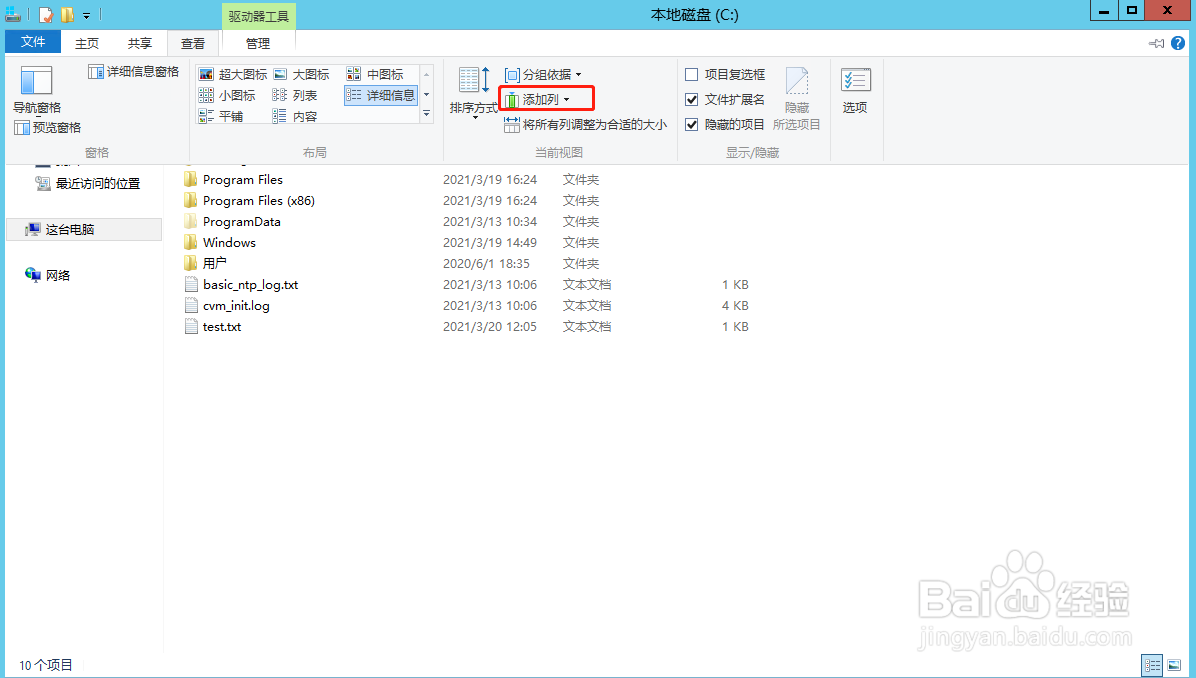The image size is (1196, 678).
Task: Open the Sort by (排序方式) dropdown
Action: [474, 92]
